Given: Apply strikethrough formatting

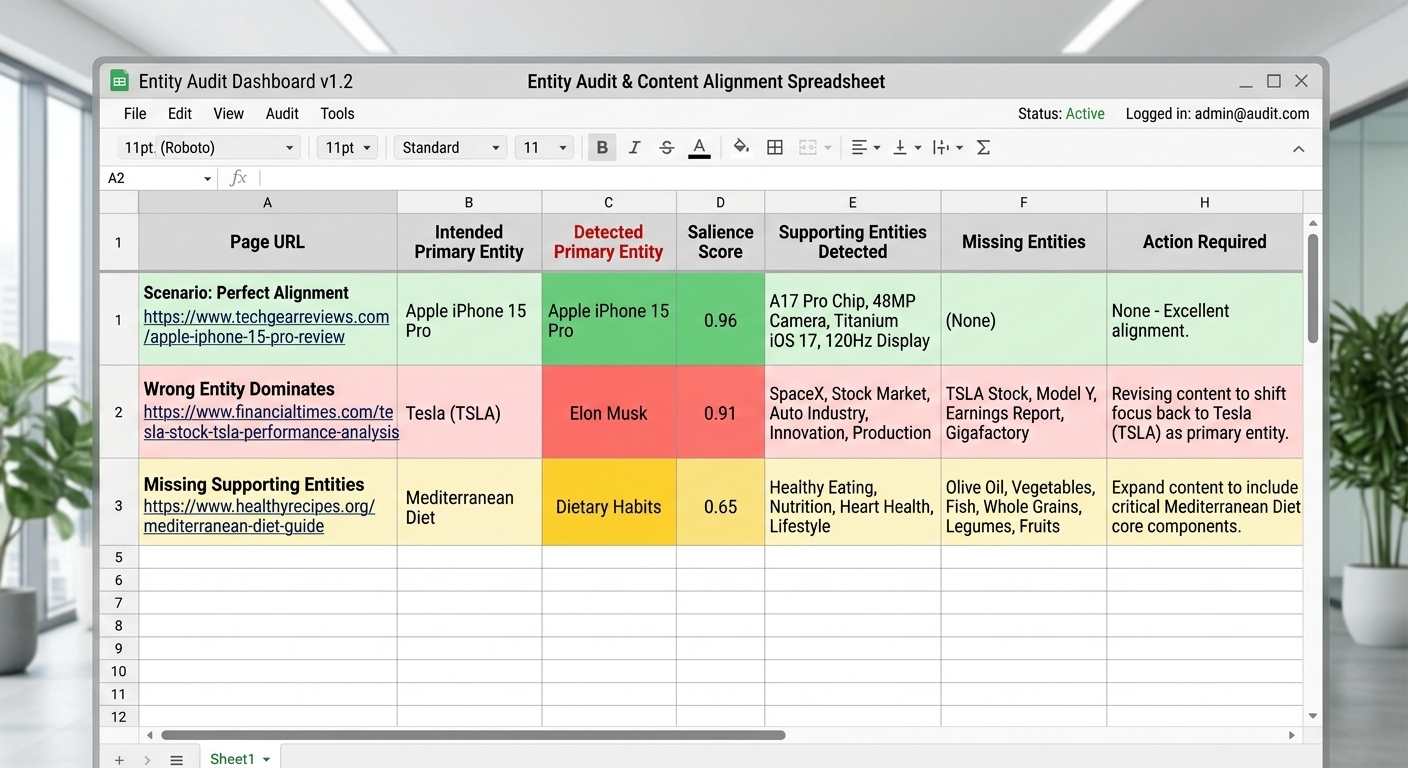Looking at the screenshot, I should 666,147.
